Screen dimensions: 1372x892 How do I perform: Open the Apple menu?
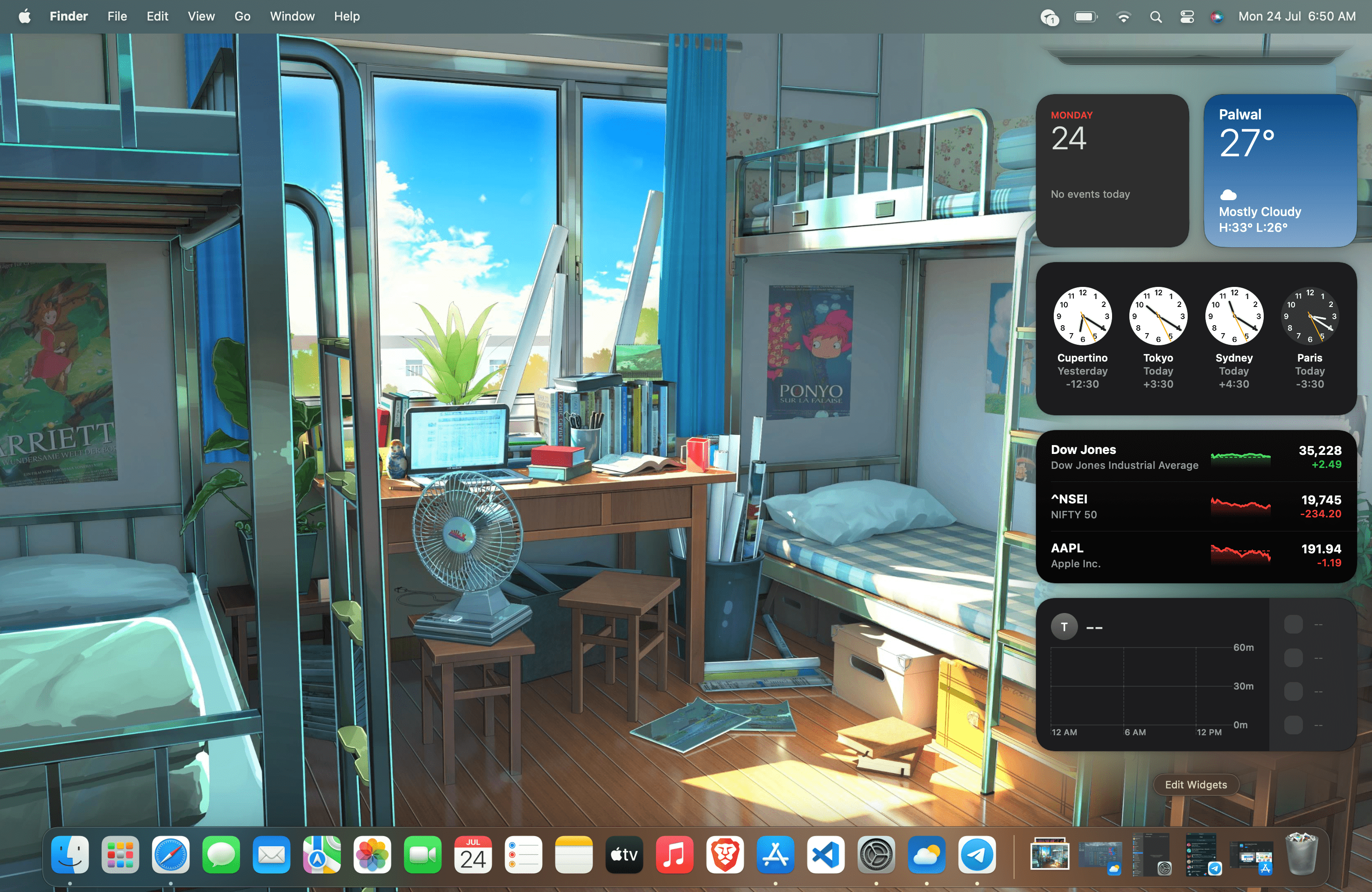coord(24,16)
